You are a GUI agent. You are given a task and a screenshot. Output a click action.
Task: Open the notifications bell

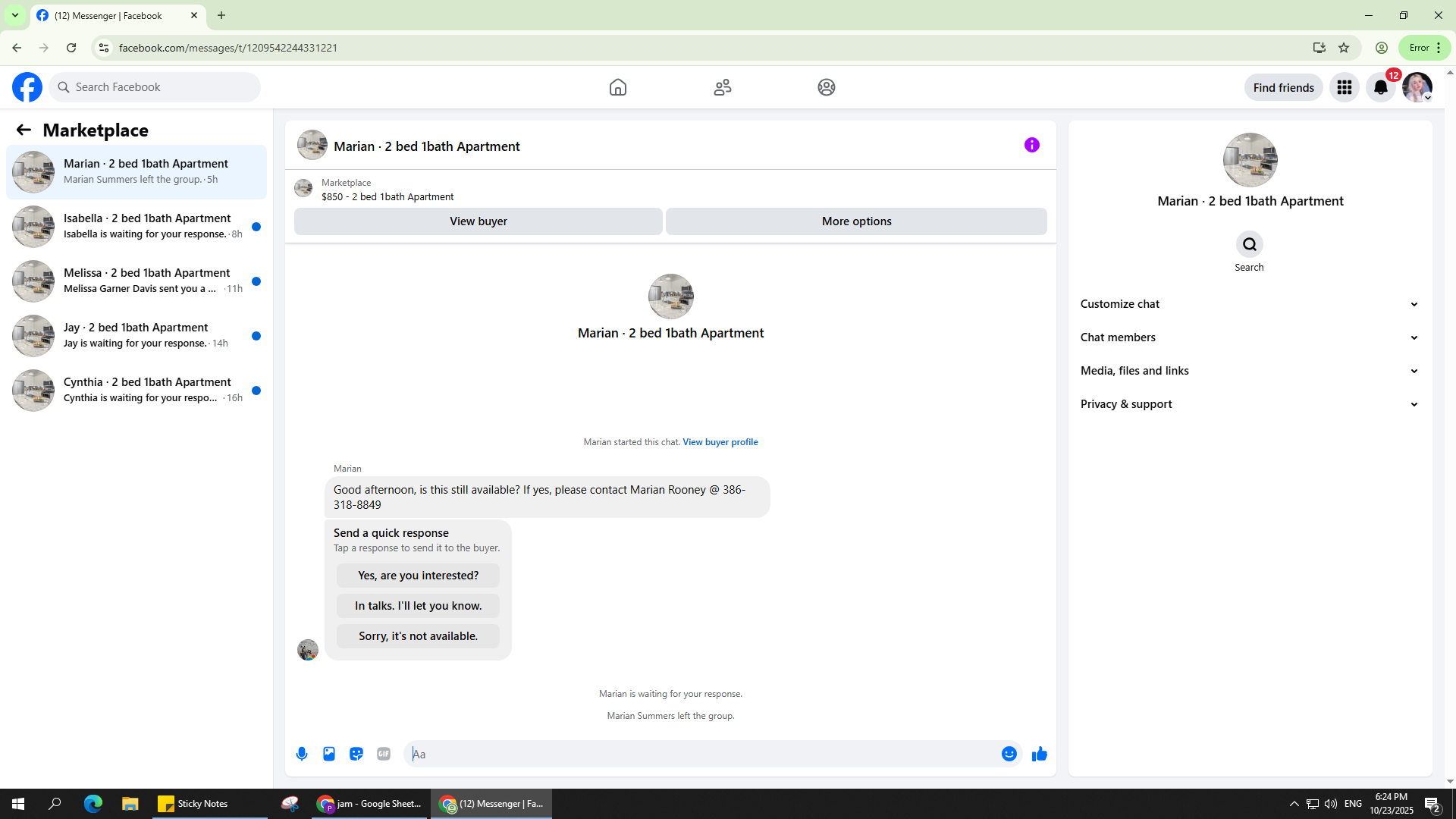point(1381,88)
